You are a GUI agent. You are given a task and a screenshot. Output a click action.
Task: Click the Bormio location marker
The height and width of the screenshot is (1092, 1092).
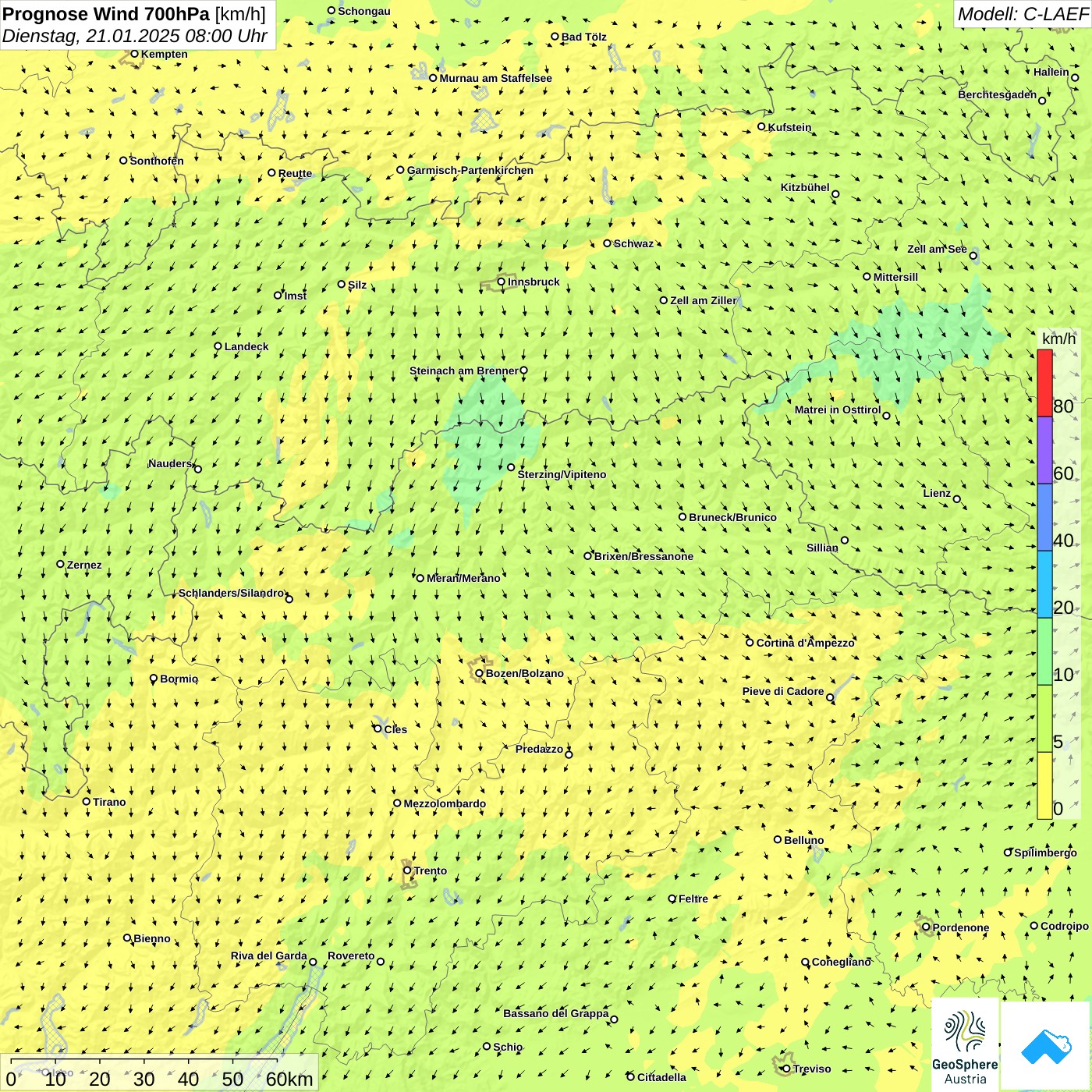click(x=154, y=679)
